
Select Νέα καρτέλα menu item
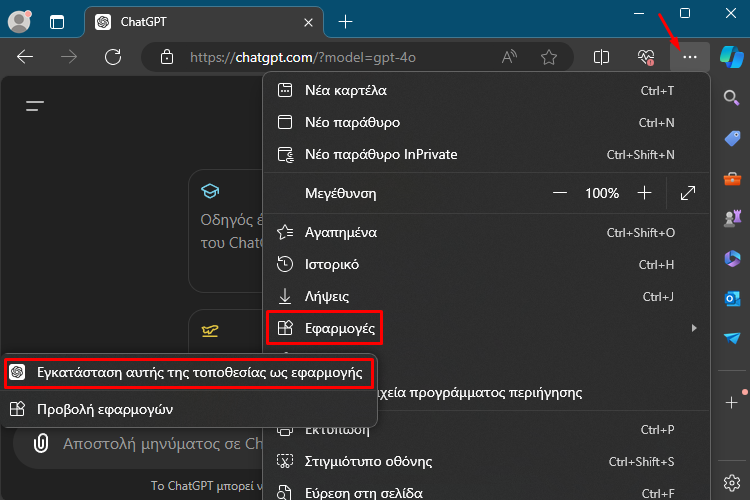[x=486, y=90]
